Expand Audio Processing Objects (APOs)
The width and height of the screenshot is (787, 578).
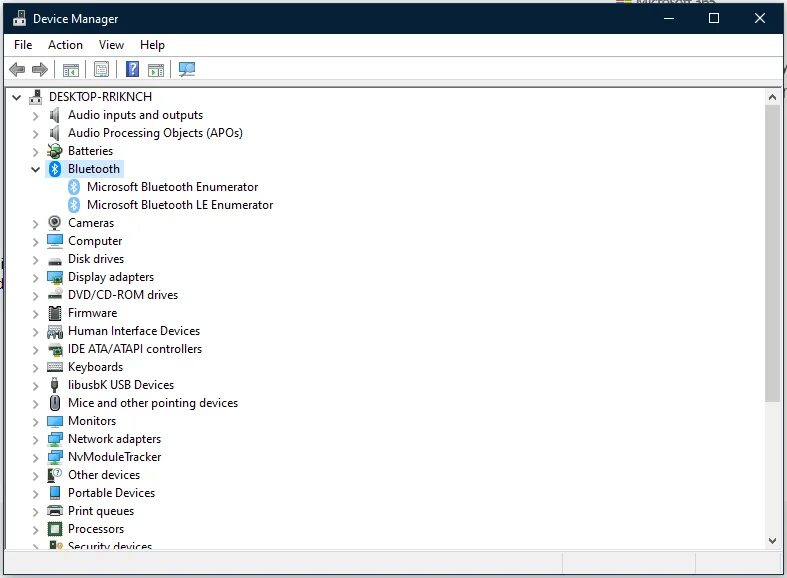coord(35,134)
